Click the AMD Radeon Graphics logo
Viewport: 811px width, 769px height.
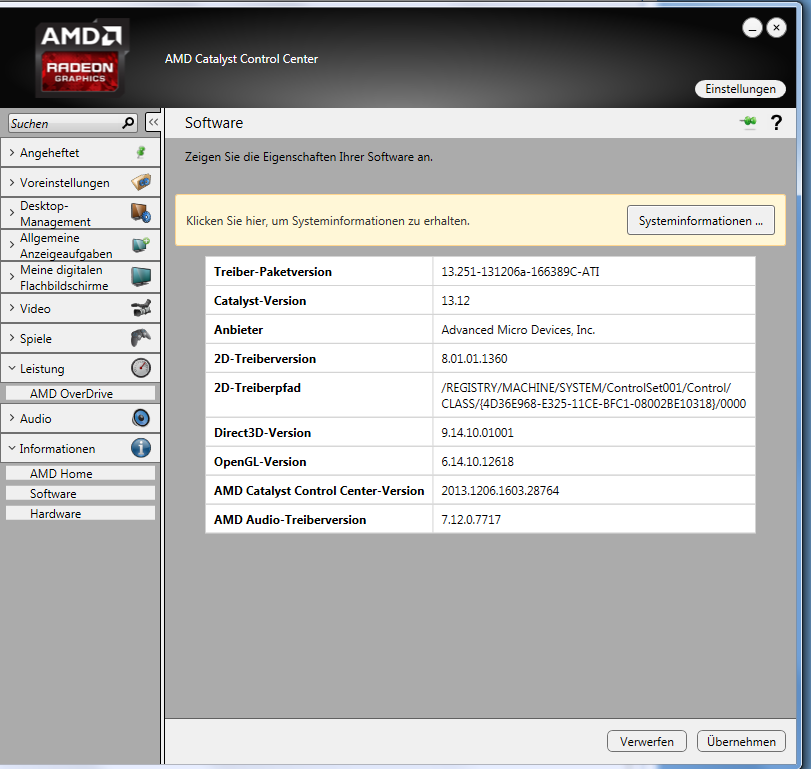coord(81,58)
